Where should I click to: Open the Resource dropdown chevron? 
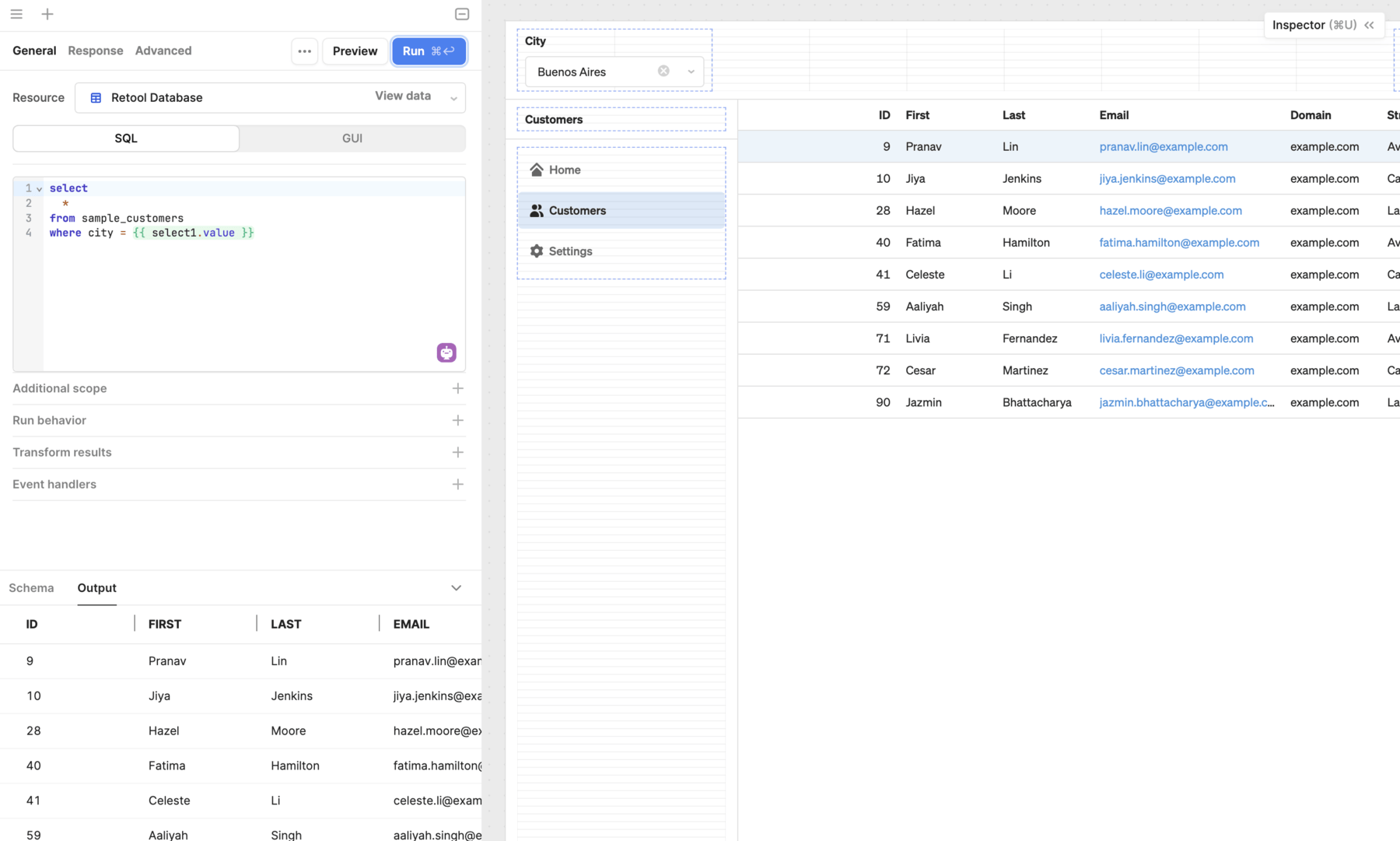click(453, 99)
